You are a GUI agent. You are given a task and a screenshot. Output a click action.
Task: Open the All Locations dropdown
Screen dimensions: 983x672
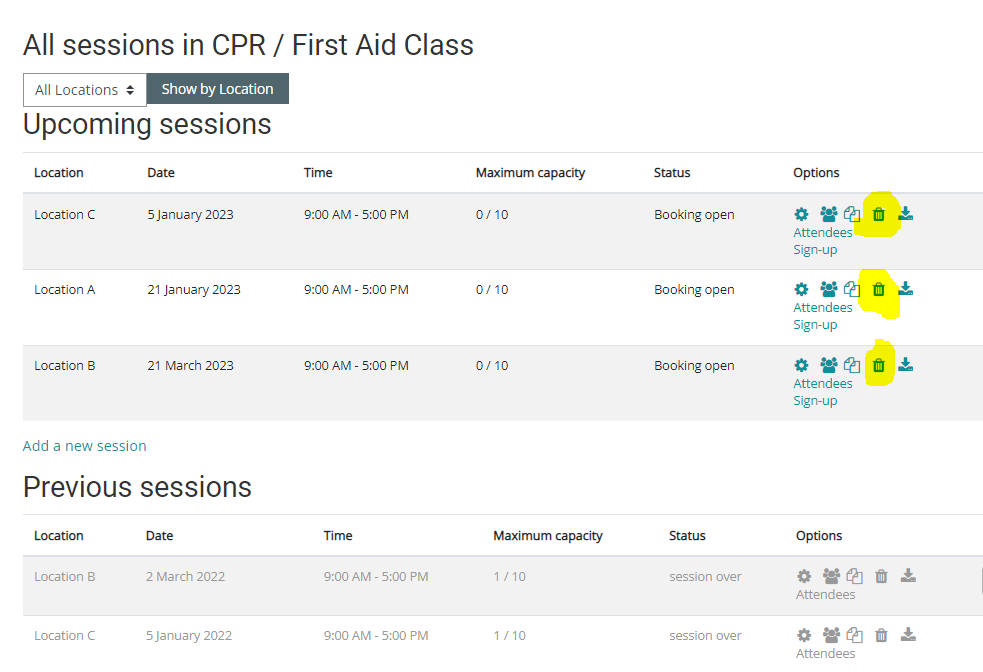pyautogui.click(x=84, y=89)
